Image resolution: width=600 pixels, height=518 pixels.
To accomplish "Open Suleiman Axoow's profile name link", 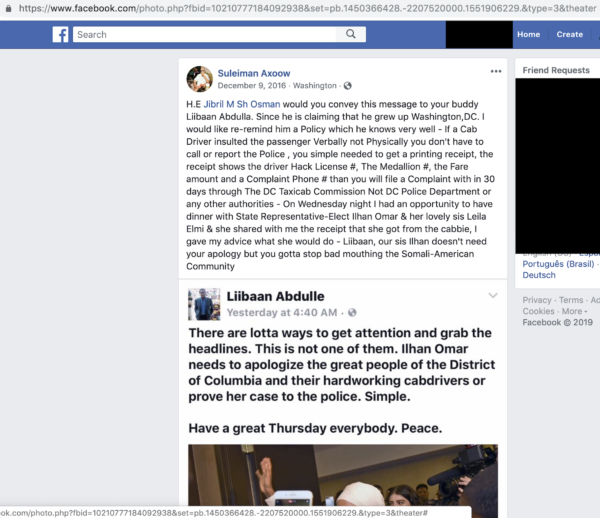I will [254, 73].
